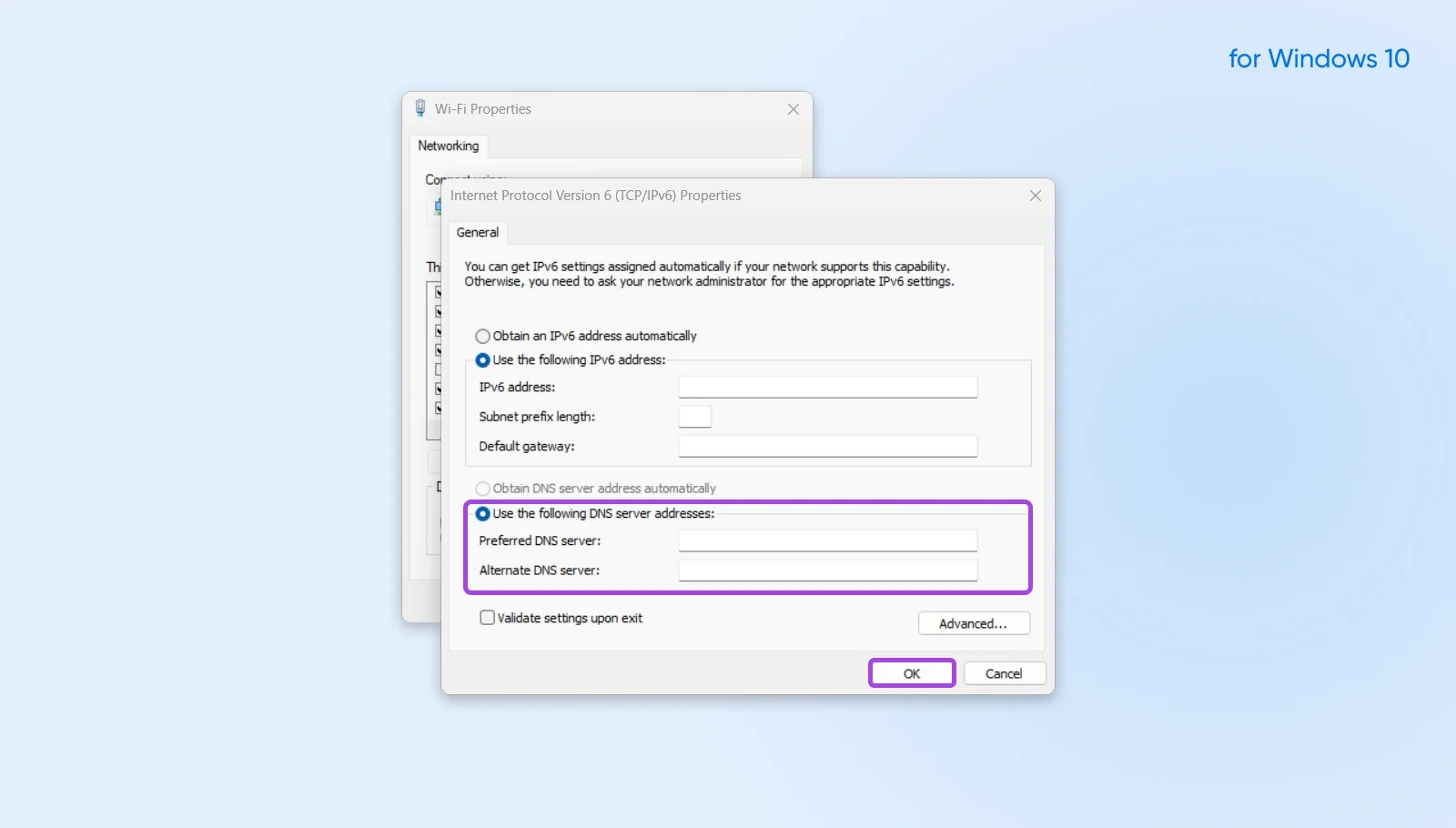Click the 'for Windows 10' heading text
The image size is (1456, 828).
click(1319, 58)
